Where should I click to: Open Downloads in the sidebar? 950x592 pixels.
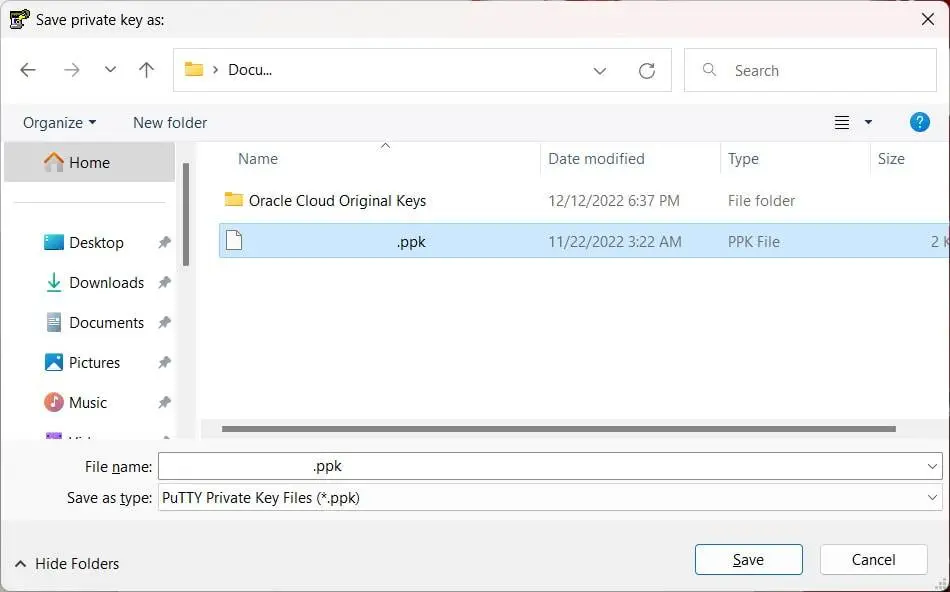pyautogui.click(x=106, y=282)
